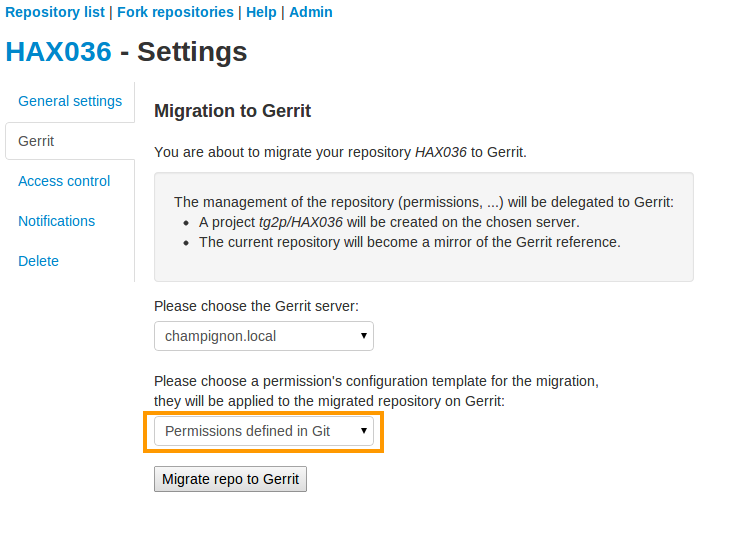Click the HAX036 repository title link
This screenshot has width=743, height=534.
coord(58,51)
